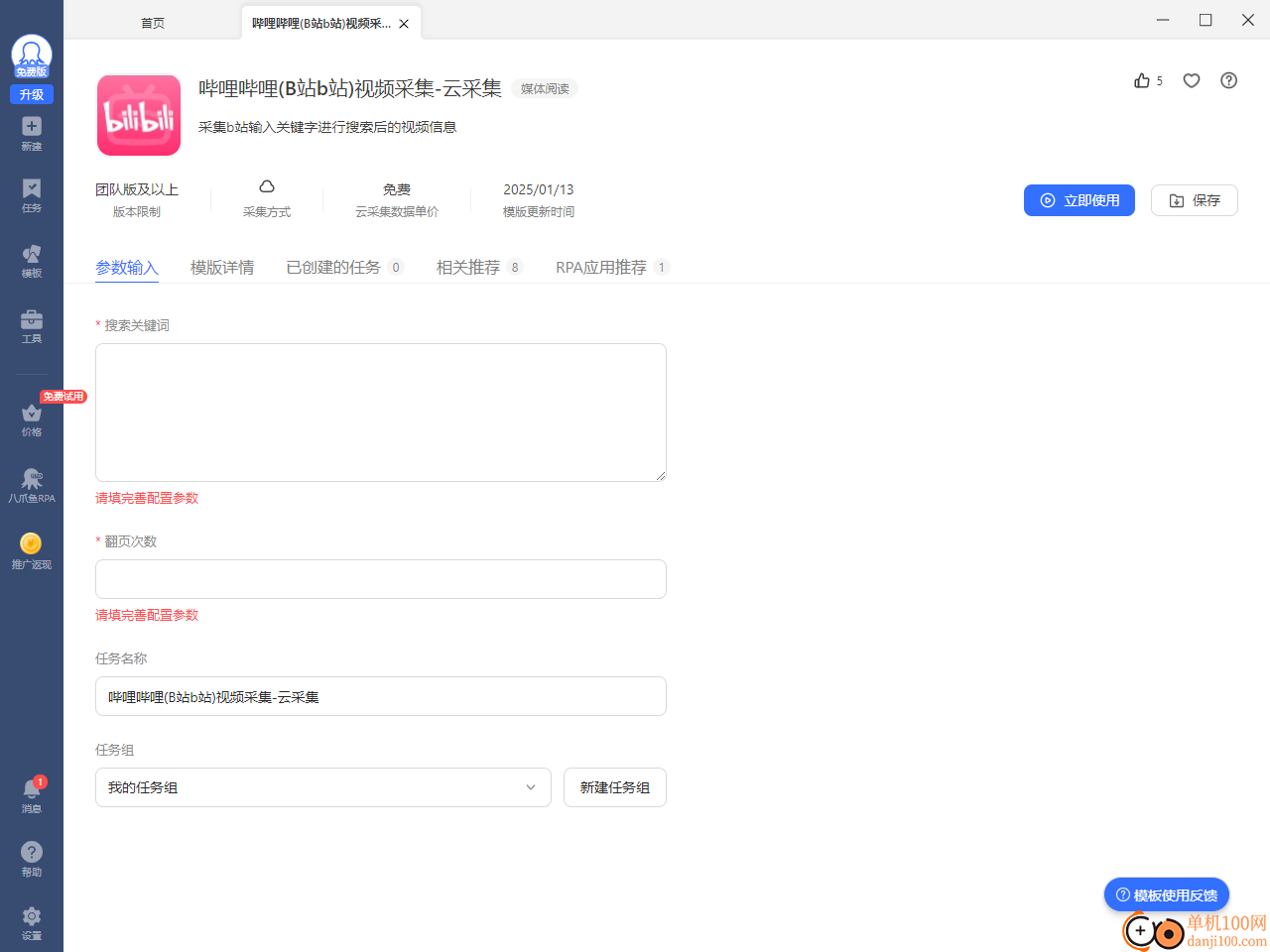The image size is (1270, 952).
Task: Select the 参数输入 tab
Action: [127, 267]
